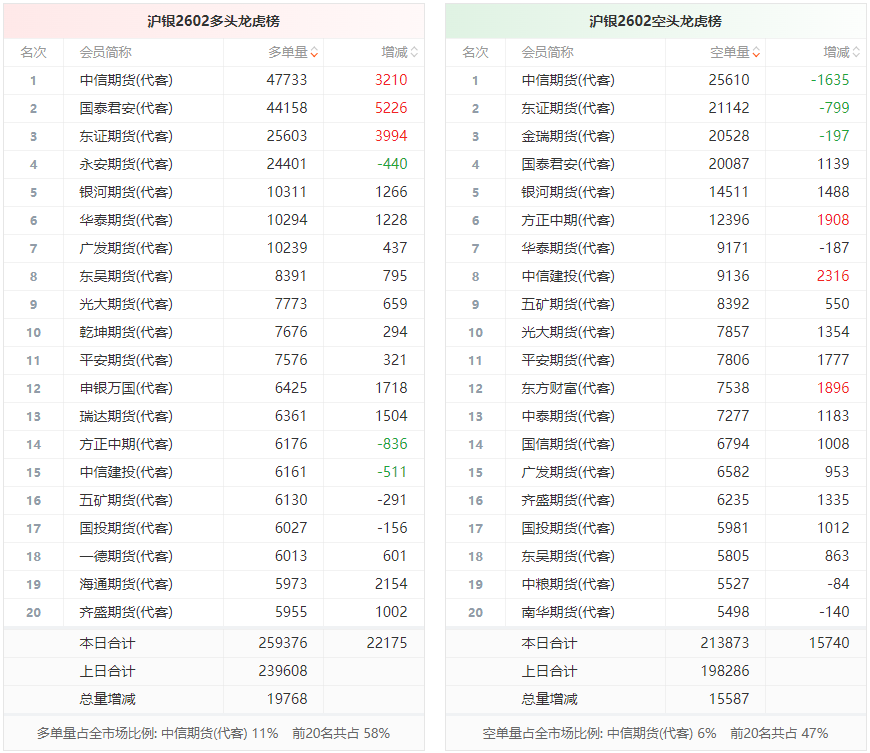Click short table 上日合计 value 198286

pos(725,671)
